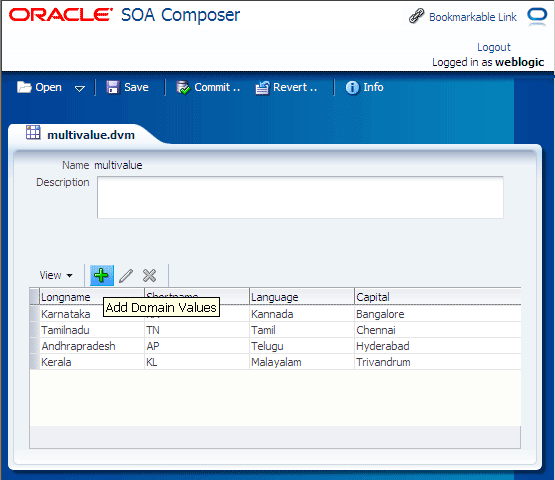Select the Tamilnadu row header handle
Image resolution: width=555 pixels, height=480 pixels.
[34, 330]
